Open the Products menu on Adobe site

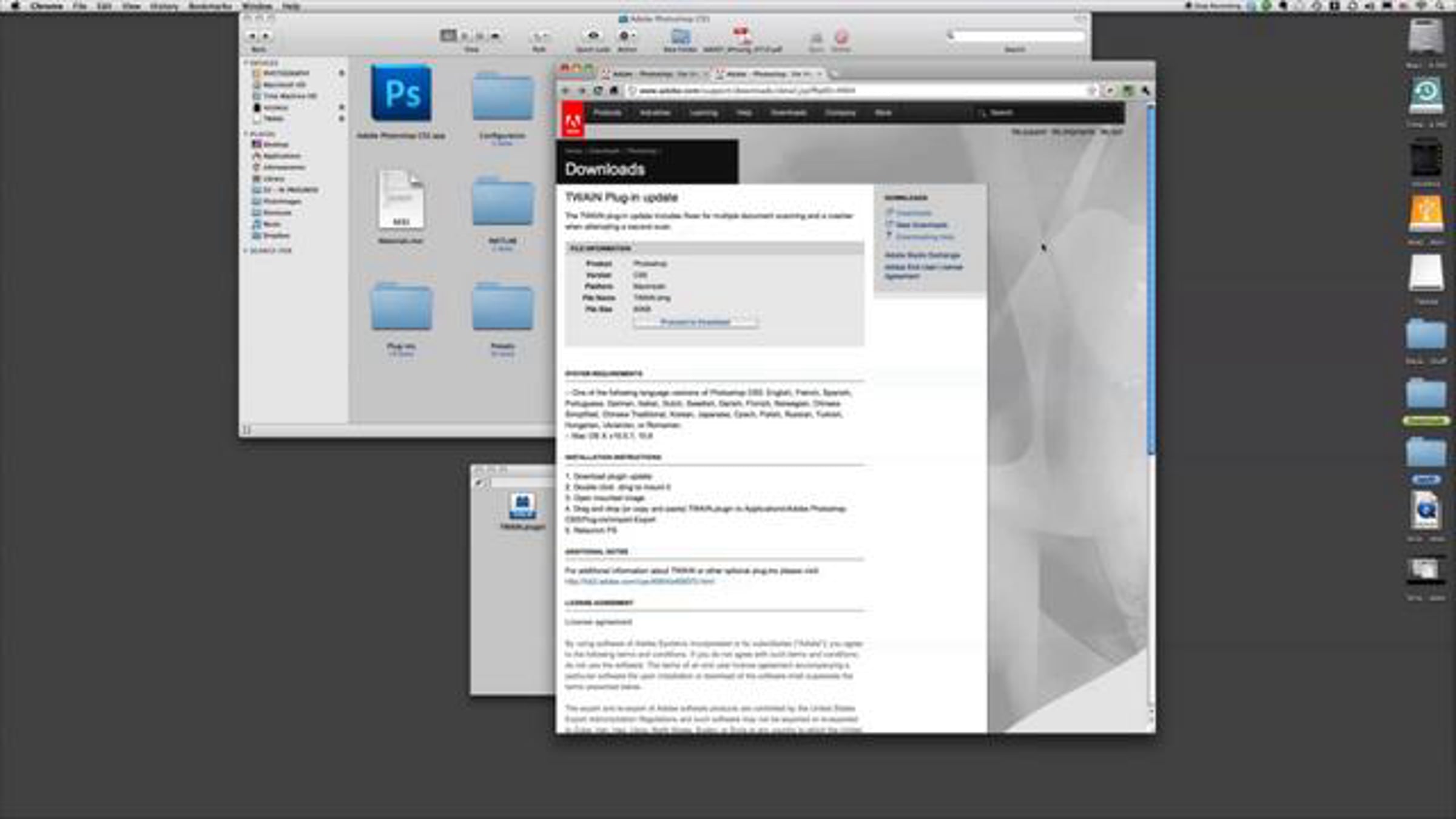pyautogui.click(x=607, y=113)
